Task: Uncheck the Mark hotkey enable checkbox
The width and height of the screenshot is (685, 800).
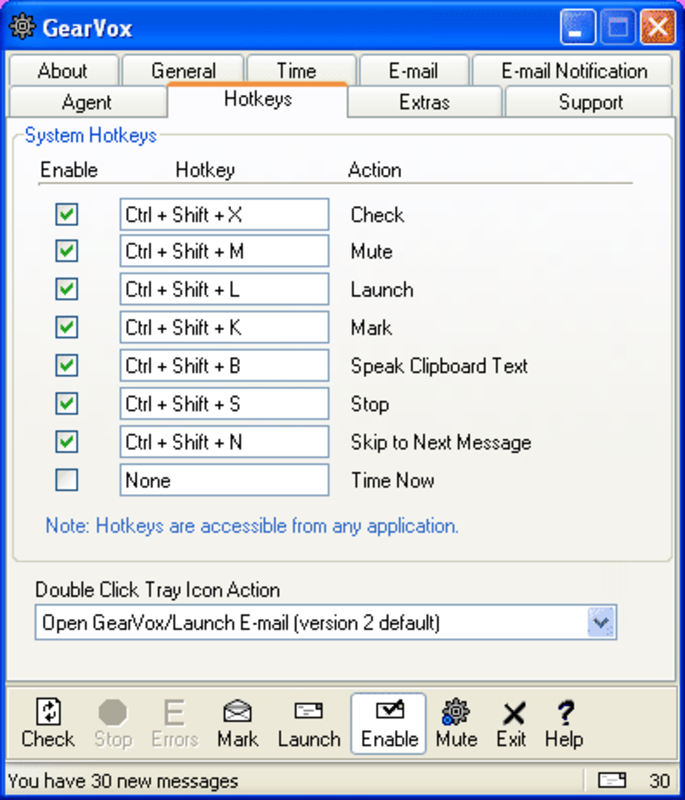Action: tap(67, 327)
